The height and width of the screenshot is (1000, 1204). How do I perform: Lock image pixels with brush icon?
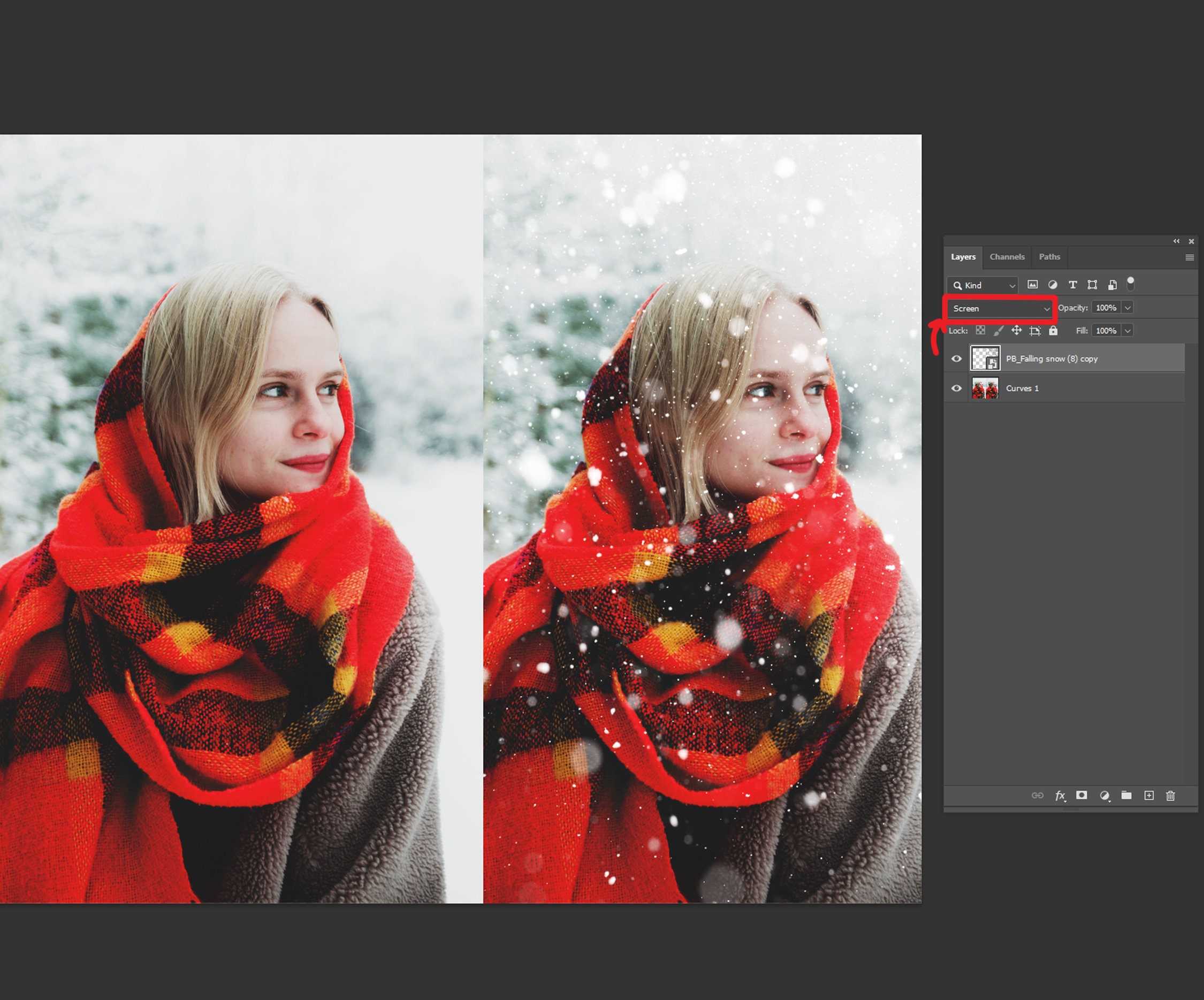tap(998, 330)
